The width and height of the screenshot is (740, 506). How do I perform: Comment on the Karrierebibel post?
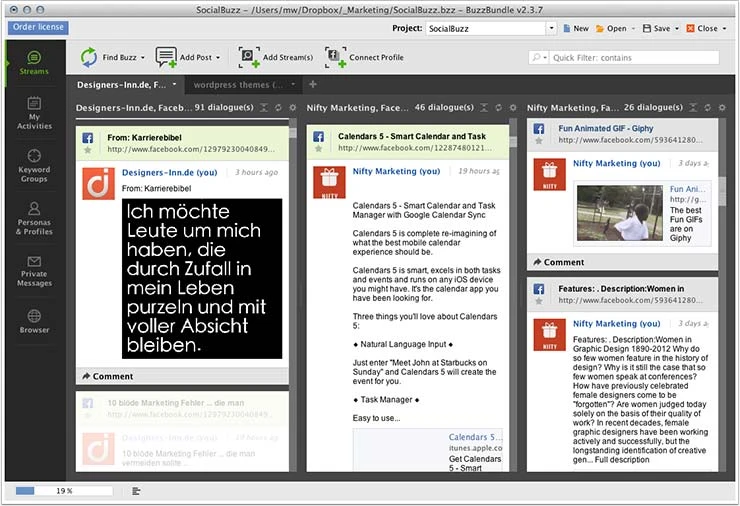pos(108,376)
